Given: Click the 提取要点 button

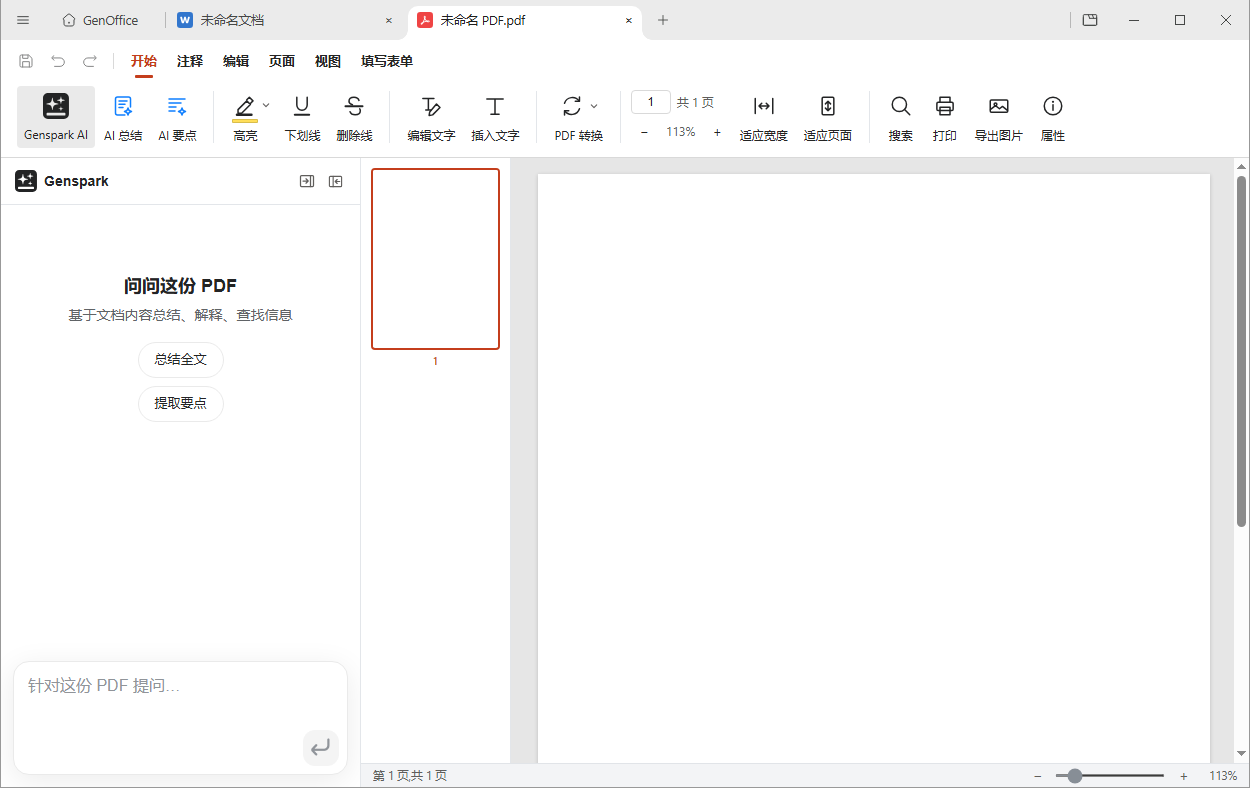Looking at the screenshot, I should [181, 403].
